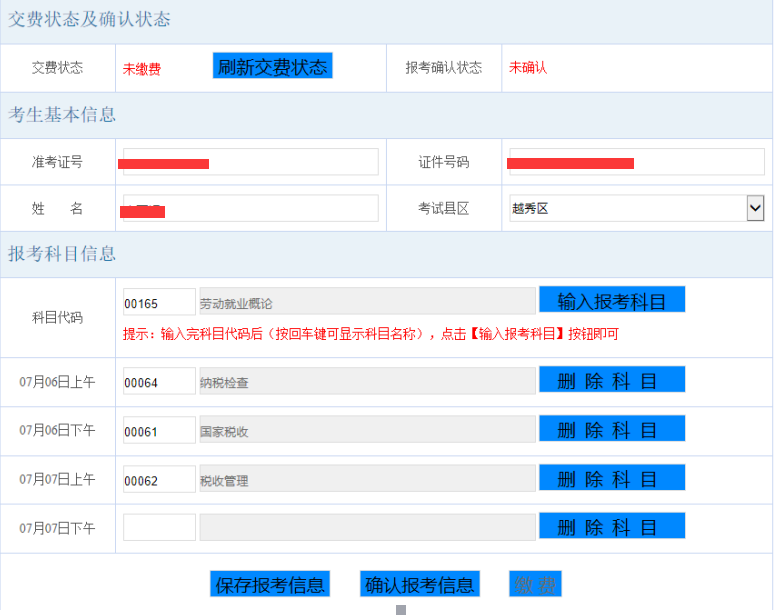Open the 考试县区 dropdown showing 越秀区
This screenshot has width=774, height=615.
[636, 208]
